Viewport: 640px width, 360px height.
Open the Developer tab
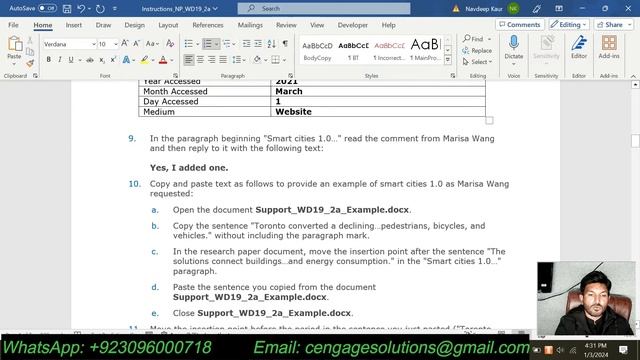(353, 25)
